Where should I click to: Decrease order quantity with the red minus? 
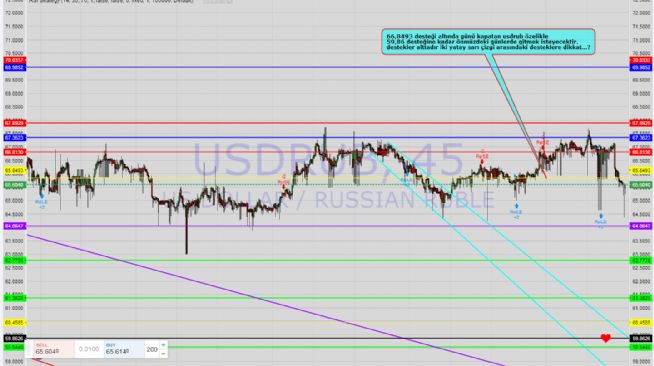tap(163, 353)
